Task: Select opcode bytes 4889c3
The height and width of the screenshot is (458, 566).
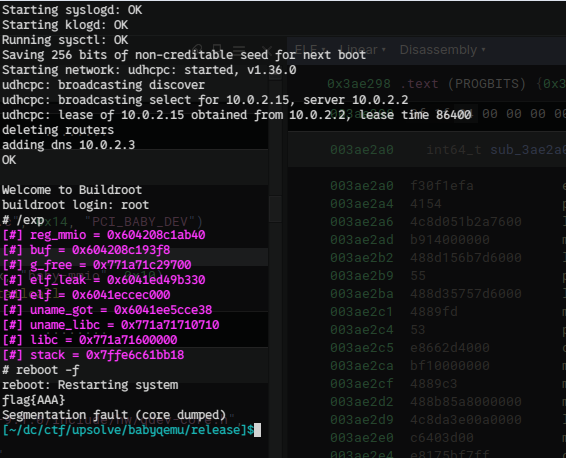Action: [x=434, y=384]
